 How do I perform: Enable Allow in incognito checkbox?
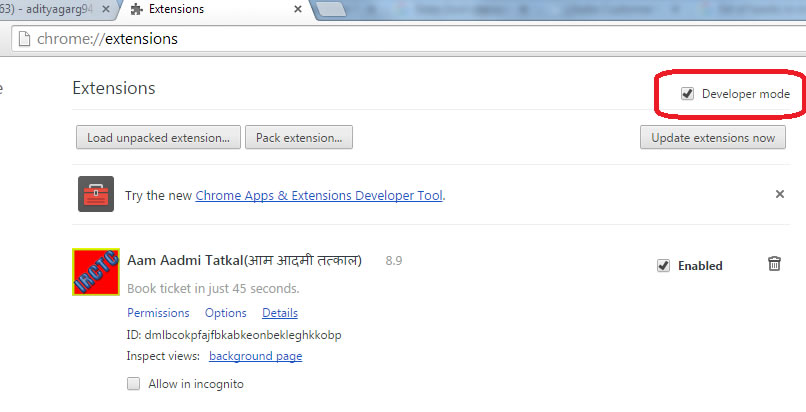click(134, 384)
